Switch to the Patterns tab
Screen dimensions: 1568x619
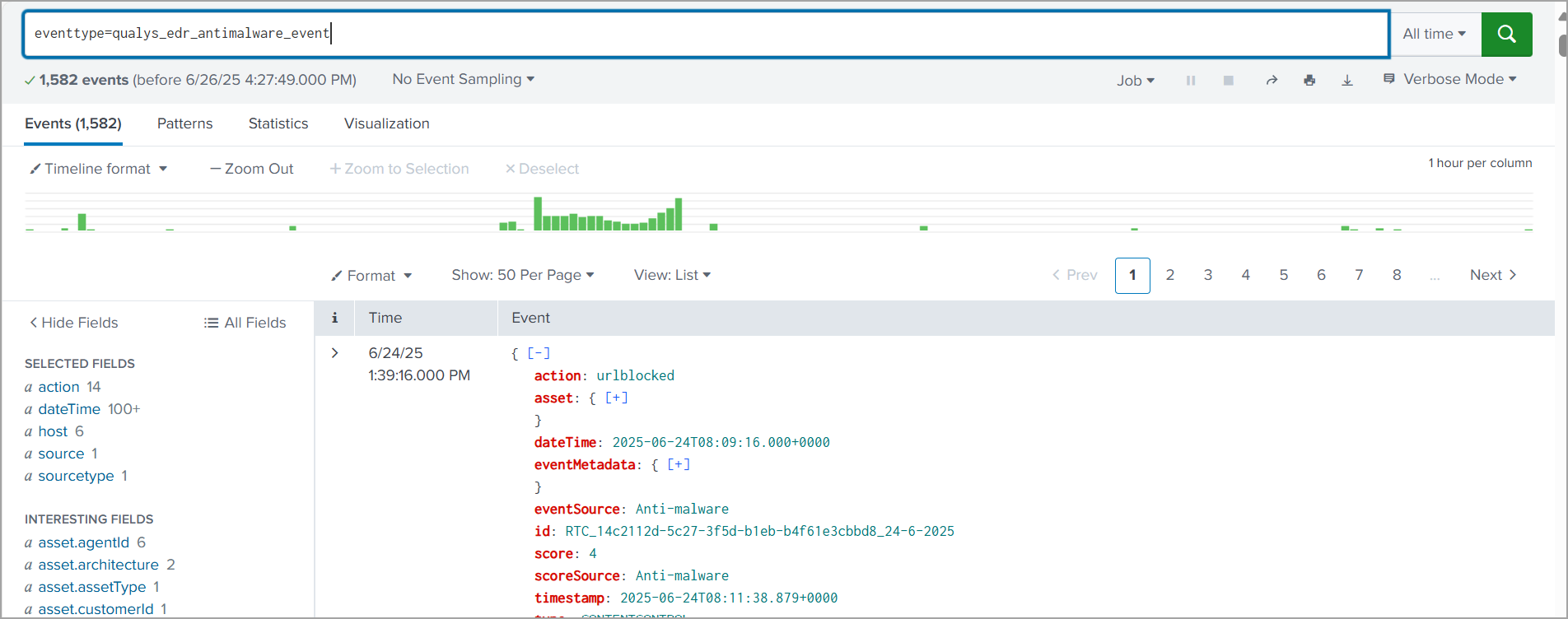tap(184, 123)
